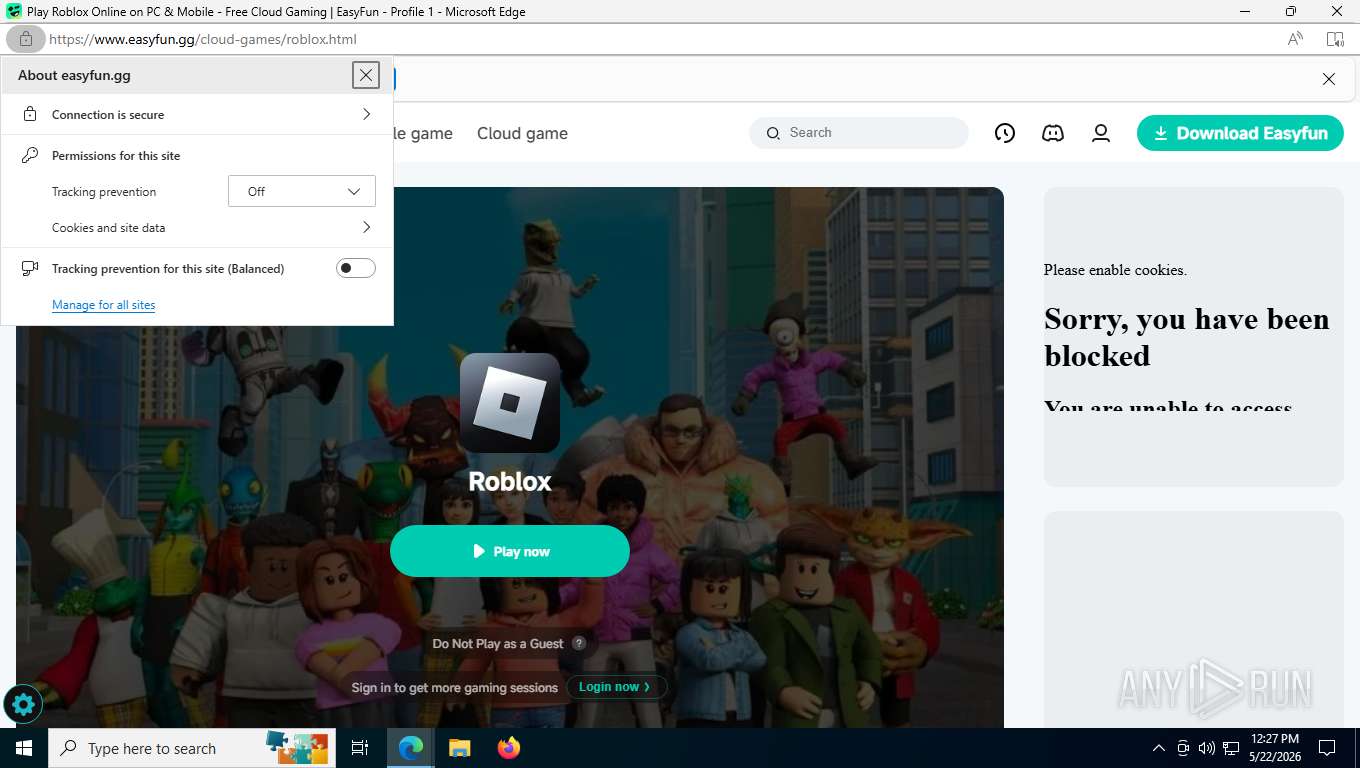The image size is (1360, 768).
Task: Open the Manage for all sites link
Action: 103,305
